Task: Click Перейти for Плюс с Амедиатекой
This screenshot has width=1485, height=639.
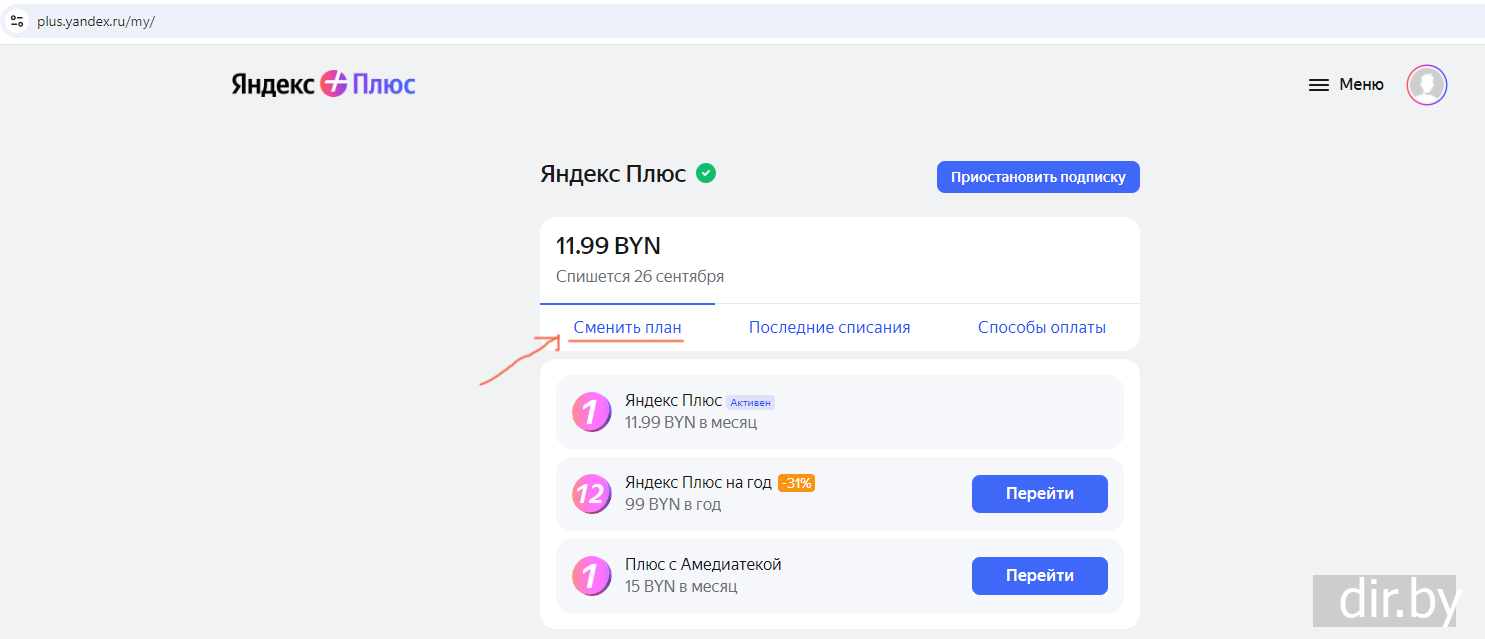Action: click(x=1039, y=576)
